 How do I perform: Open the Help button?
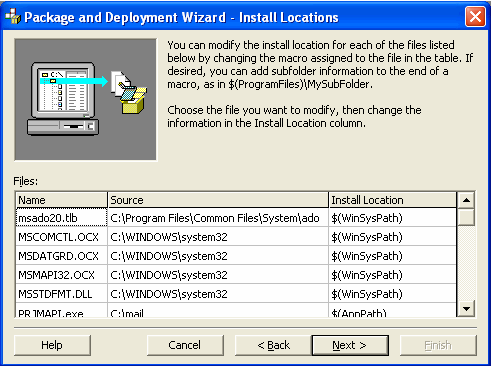tap(52, 345)
